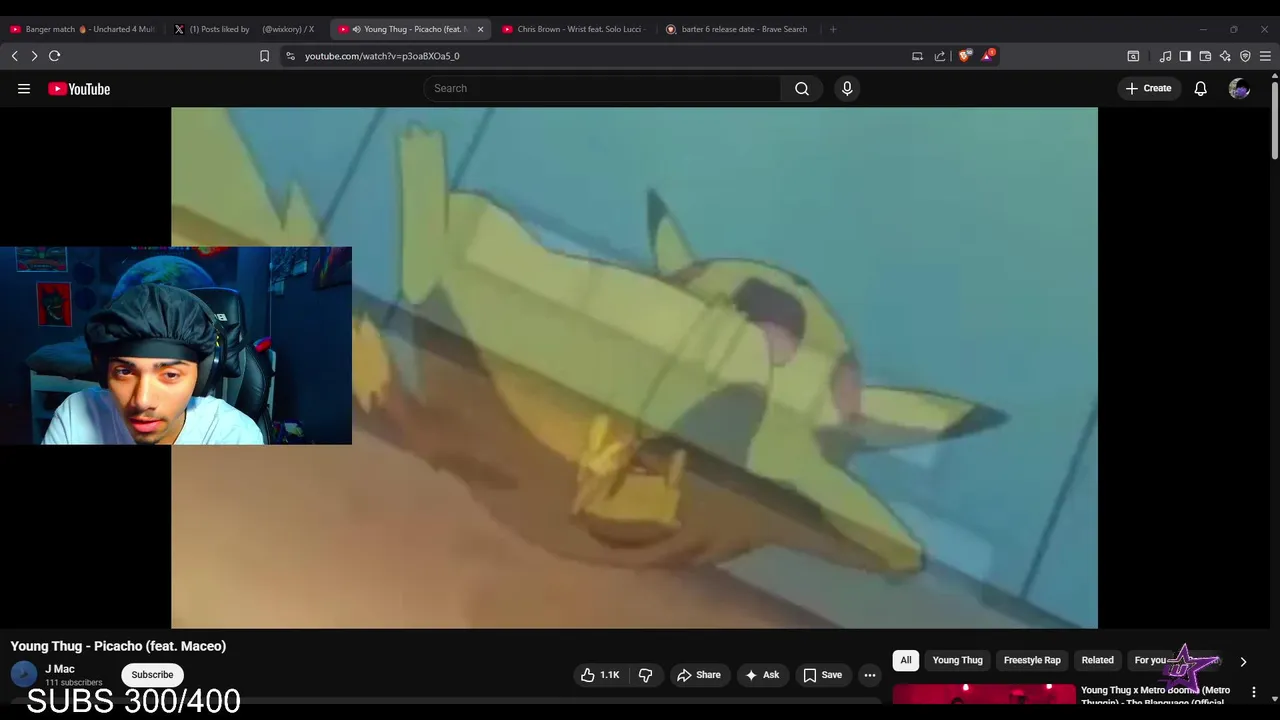Screen dimensions: 1280x720
Task: Switch to the Chris Brown - Wrist tab
Action: pos(574,29)
